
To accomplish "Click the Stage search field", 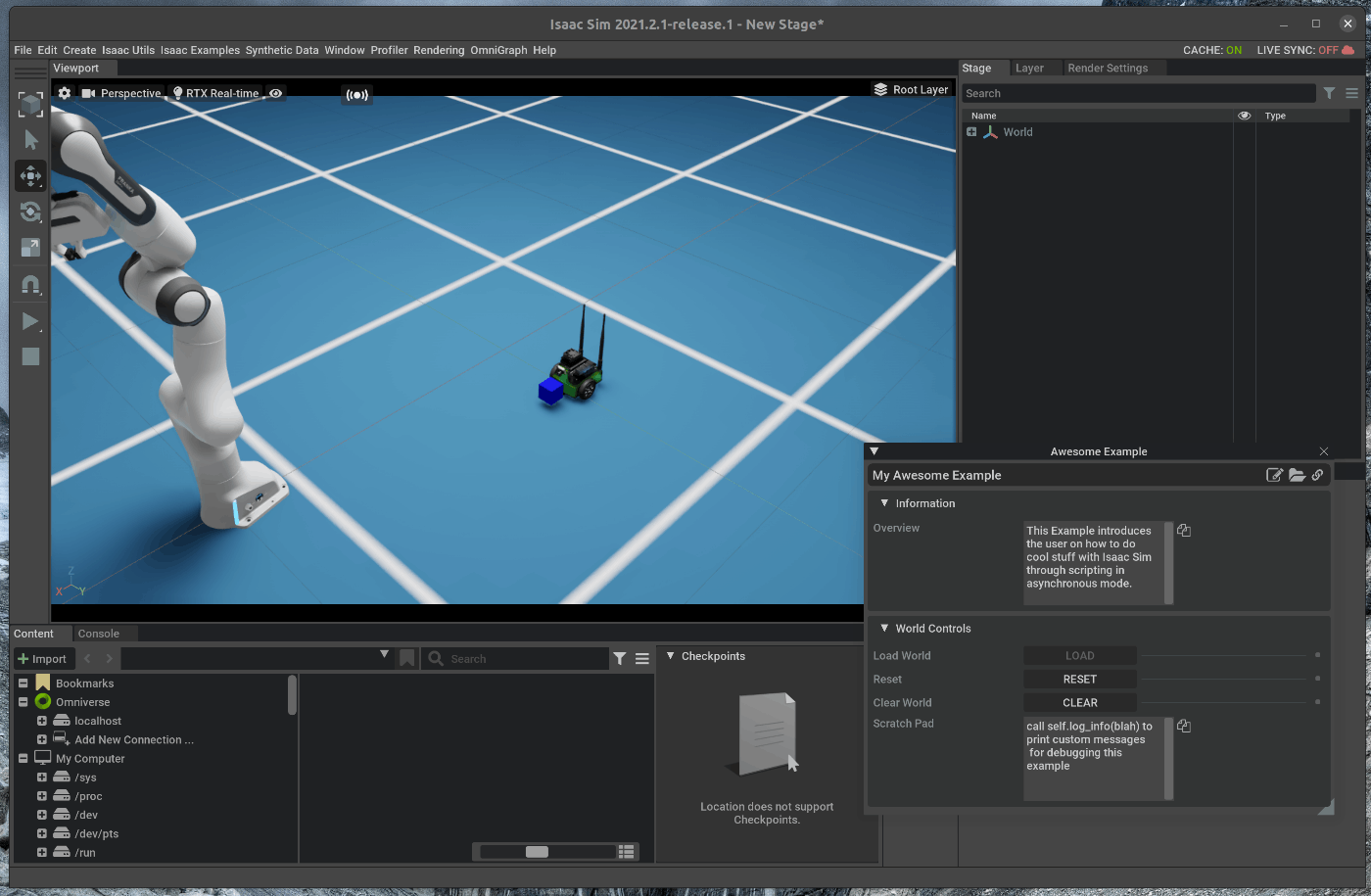I will 1138,93.
